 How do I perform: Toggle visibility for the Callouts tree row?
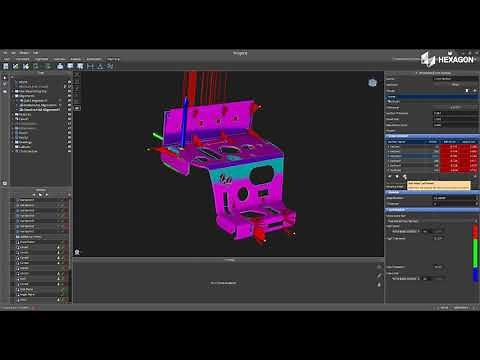[x=69, y=147]
